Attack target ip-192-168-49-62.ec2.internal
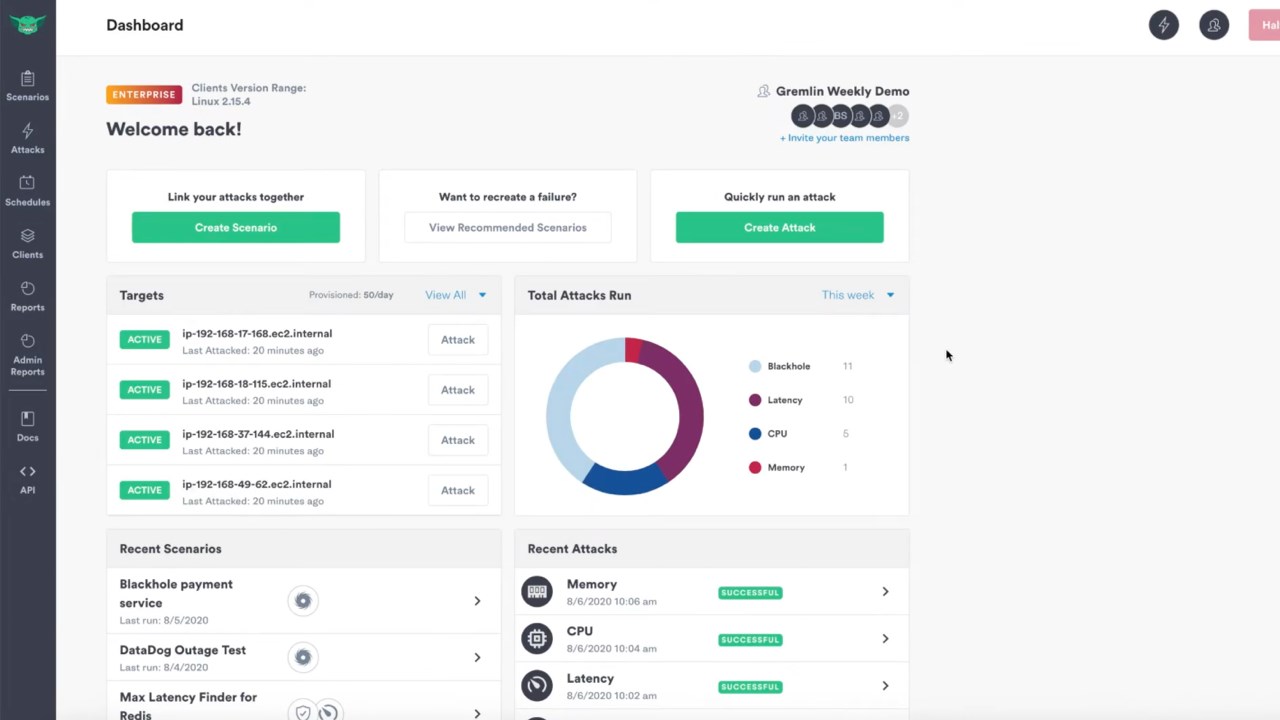1280x720 pixels. (458, 490)
